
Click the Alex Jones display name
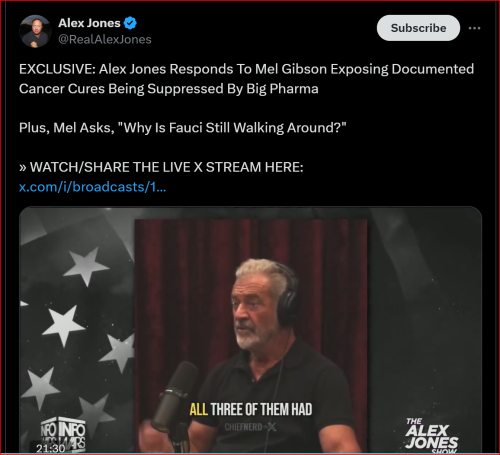(x=89, y=23)
